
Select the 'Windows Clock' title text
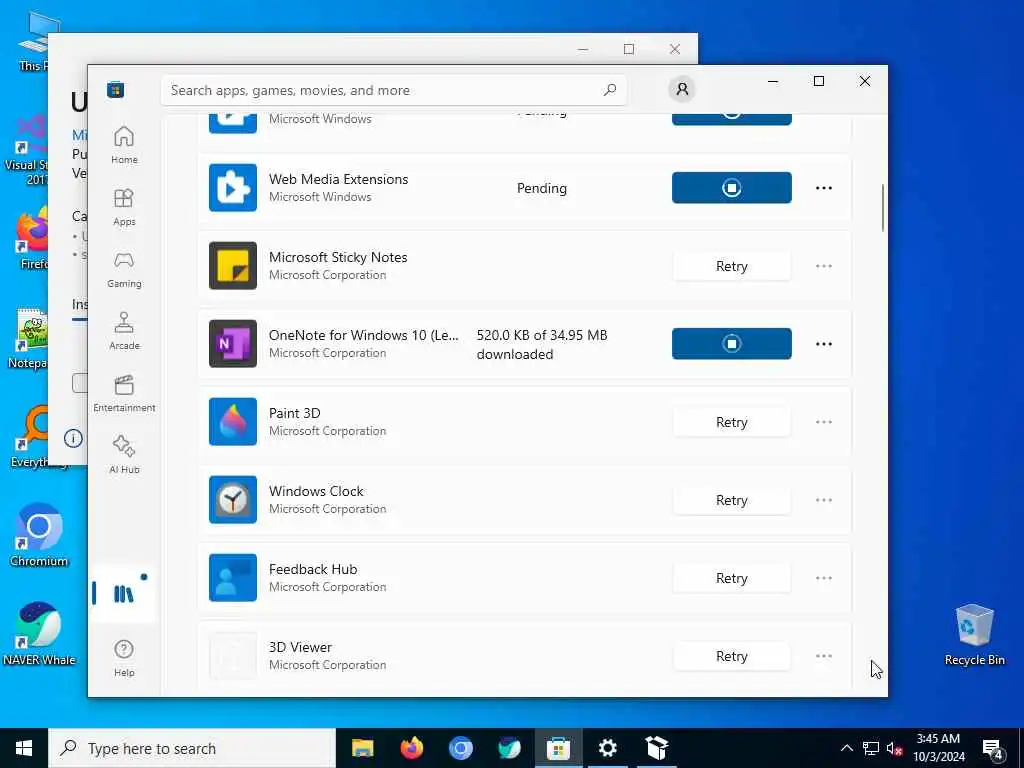pos(316,491)
